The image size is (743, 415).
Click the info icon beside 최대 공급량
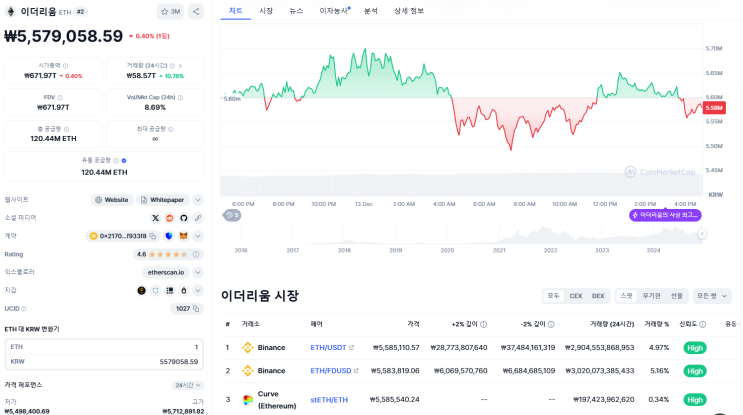pyautogui.click(x=171, y=129)
